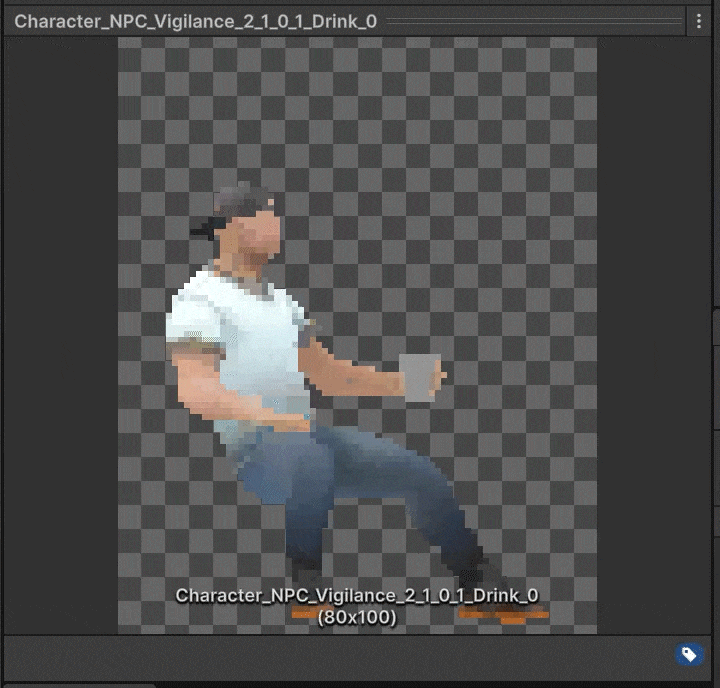Open the preview panel kebab menu
Viewport: 720px width, 688px height.
point(698,21)
